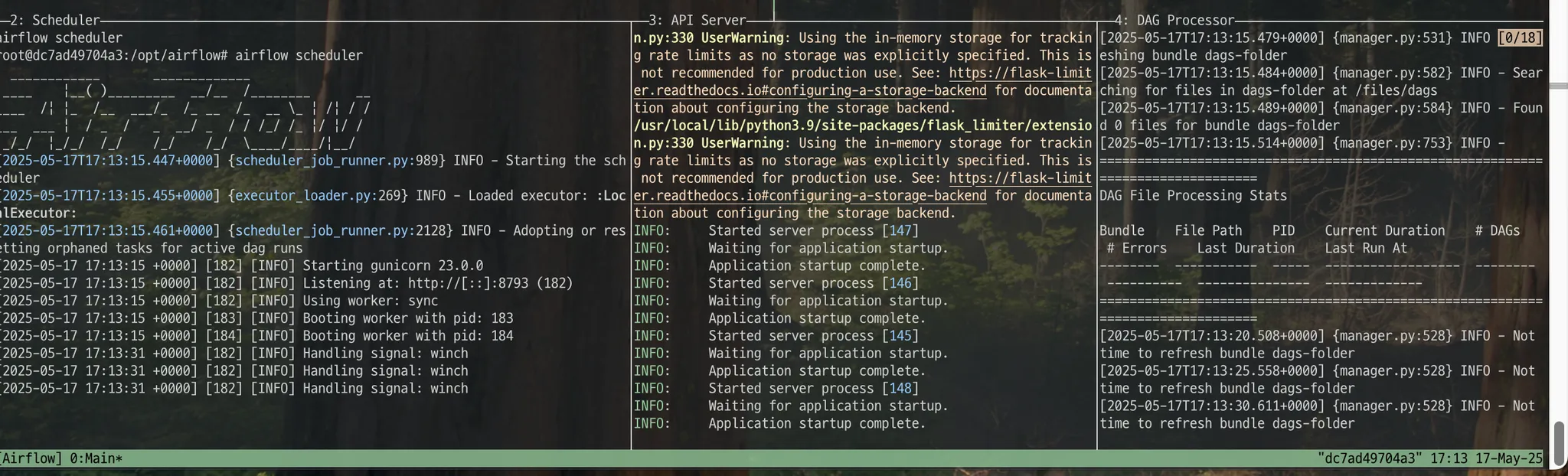This screenshot has height=476, width=1568.
Task: Click '{manager.py:531}' in DAG Processor log
Action: point(1392,37)
